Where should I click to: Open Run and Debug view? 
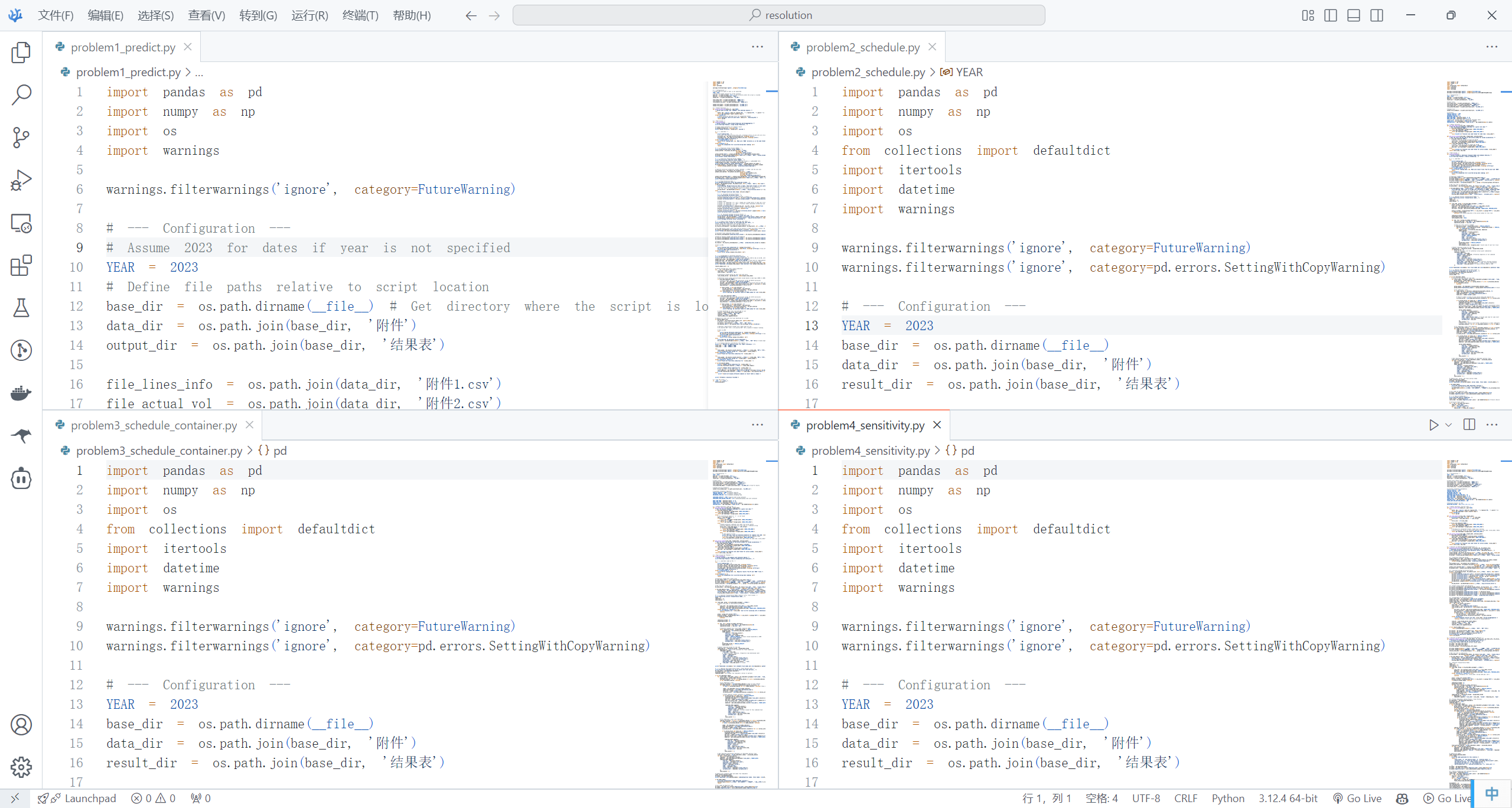pos(21,180)
